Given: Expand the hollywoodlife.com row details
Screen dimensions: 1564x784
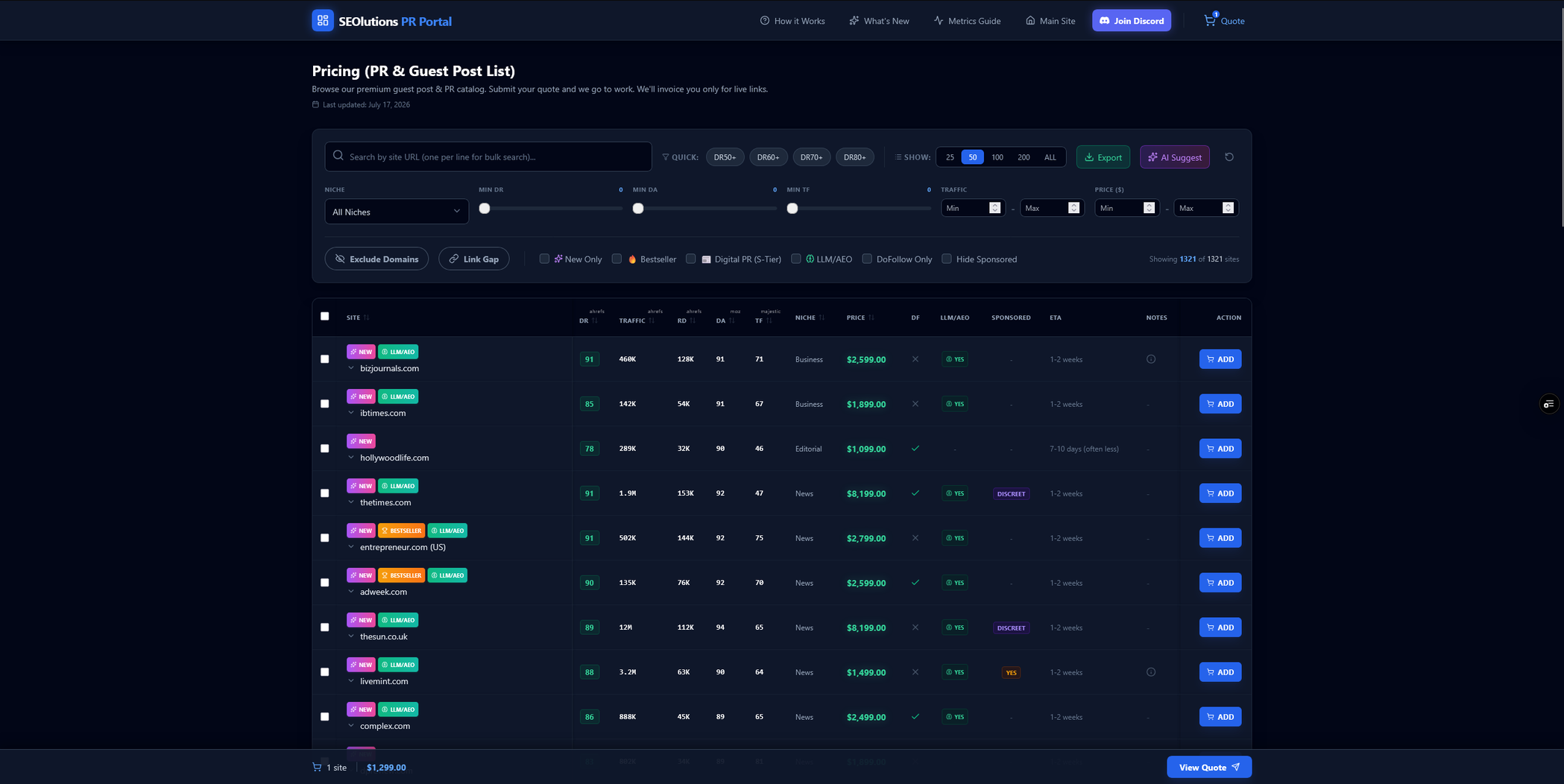Looking at the screenshot, I should coord(351,458).
